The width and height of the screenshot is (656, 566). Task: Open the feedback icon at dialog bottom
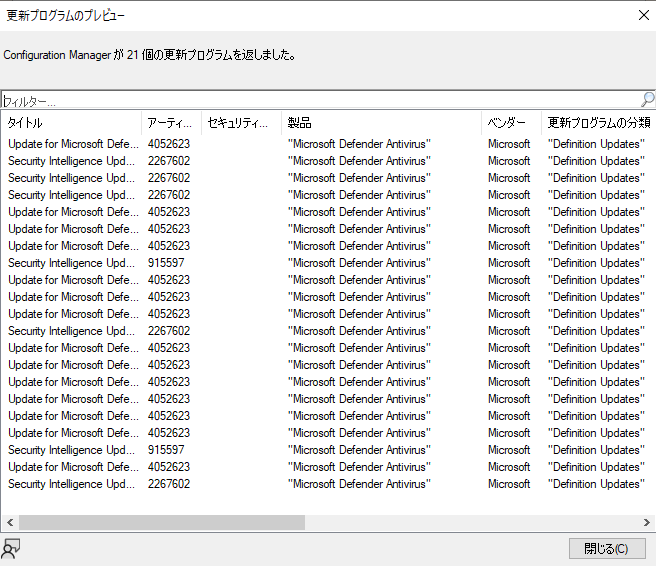click(11, 549)
